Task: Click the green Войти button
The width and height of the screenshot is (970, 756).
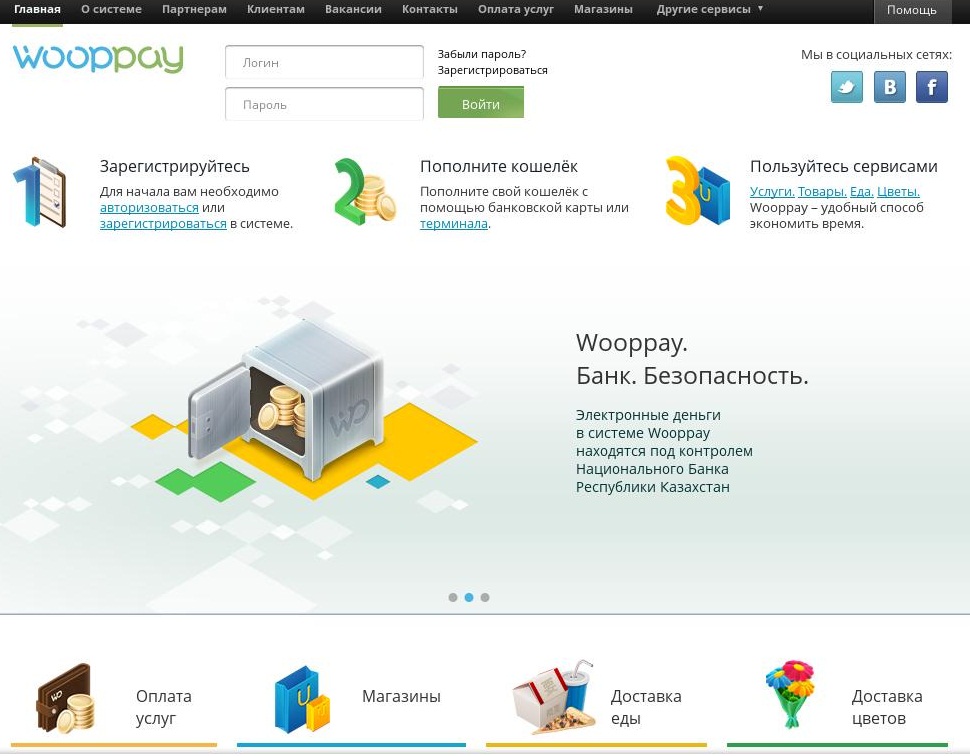Action: tap(481, 103)
